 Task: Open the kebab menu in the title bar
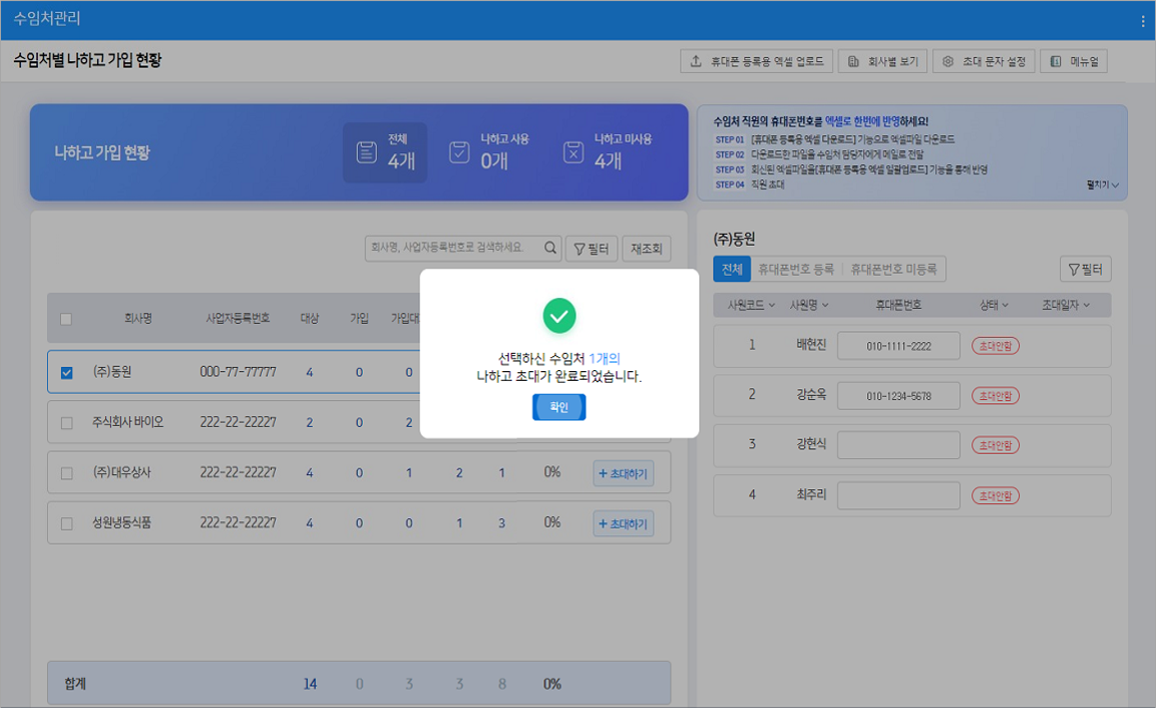(x=1143, y=21)
